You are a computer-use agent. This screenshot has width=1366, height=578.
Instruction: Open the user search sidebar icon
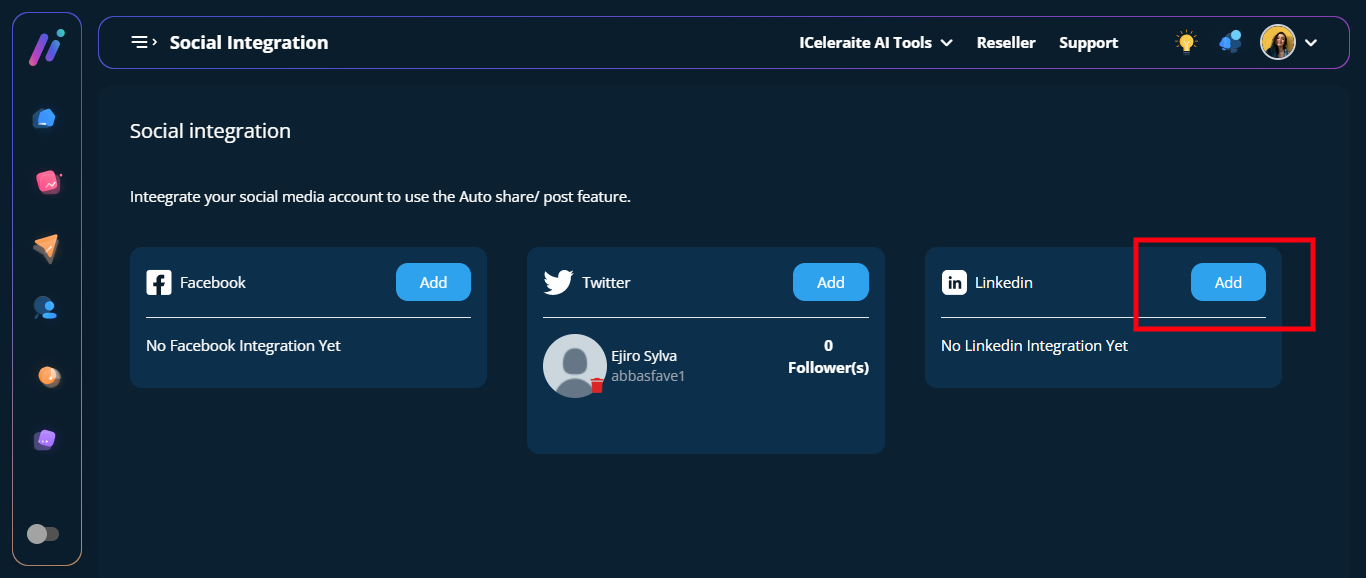[x=45, y=309]
